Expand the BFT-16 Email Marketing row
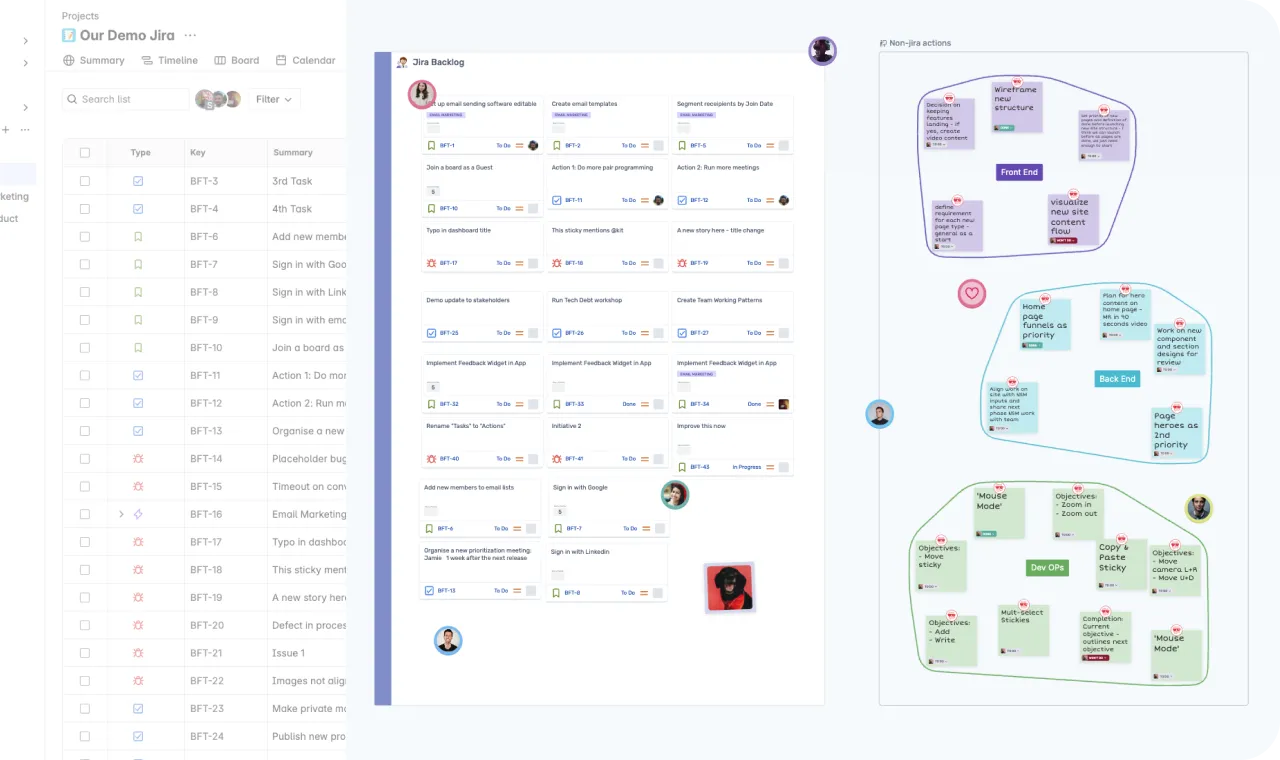Screen dimensions: 1280x760 (121, 514)
